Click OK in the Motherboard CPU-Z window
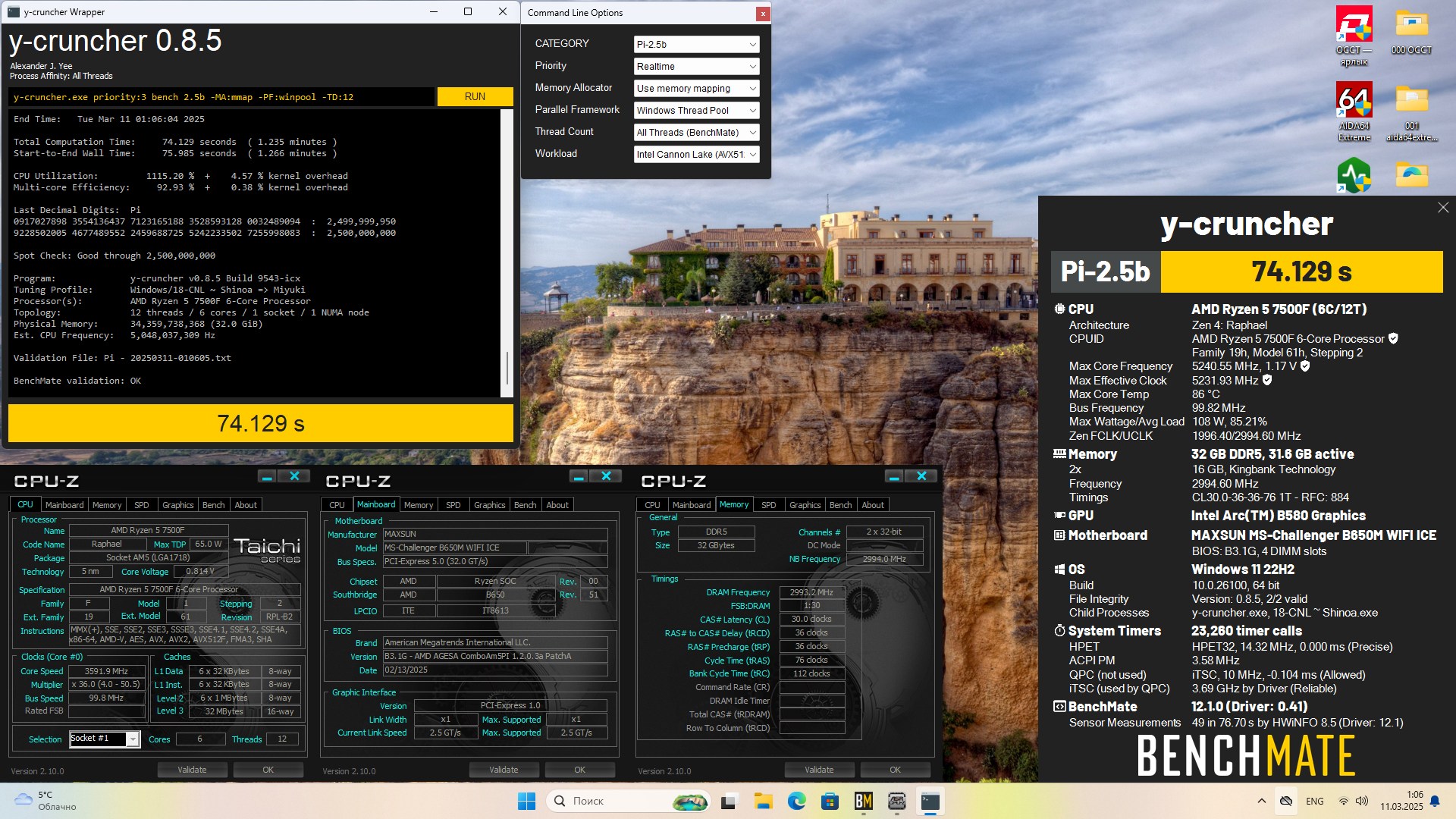Image resolution: width=1456 pixels, height=819 pixels. pyautogui.click(x=579, y=770)
